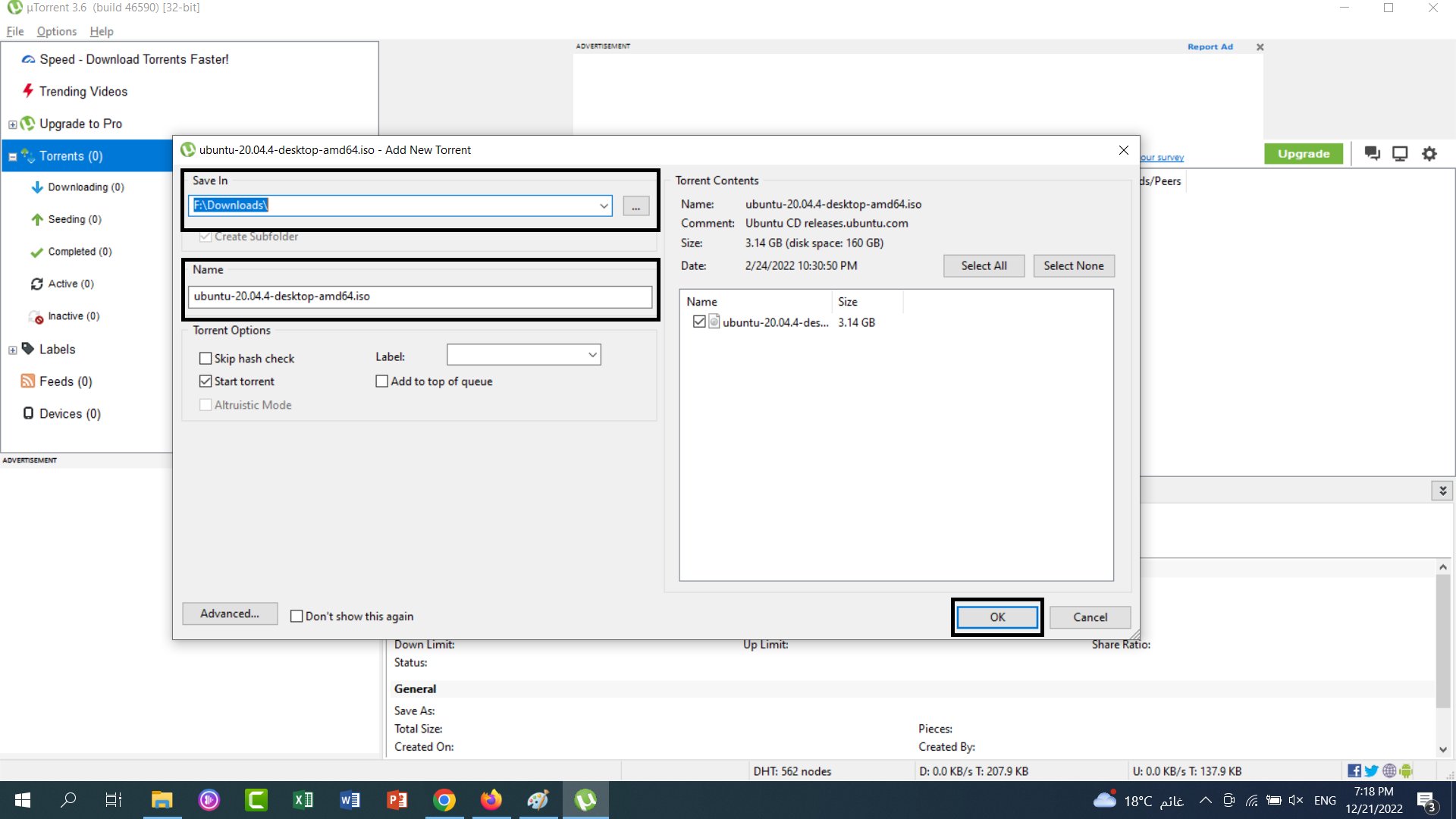The width and height of the screenshot is (1456, 819).
Task: Click the Report Ad link
Action: (1210, 47)
